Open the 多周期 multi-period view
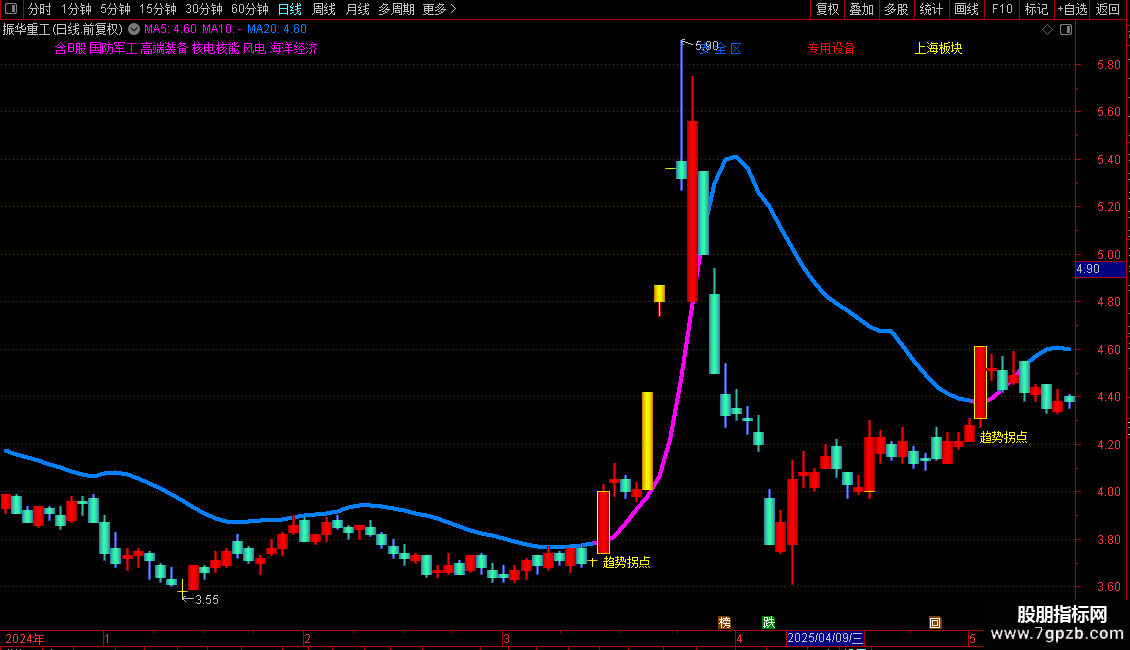 [x=396, y=9]
